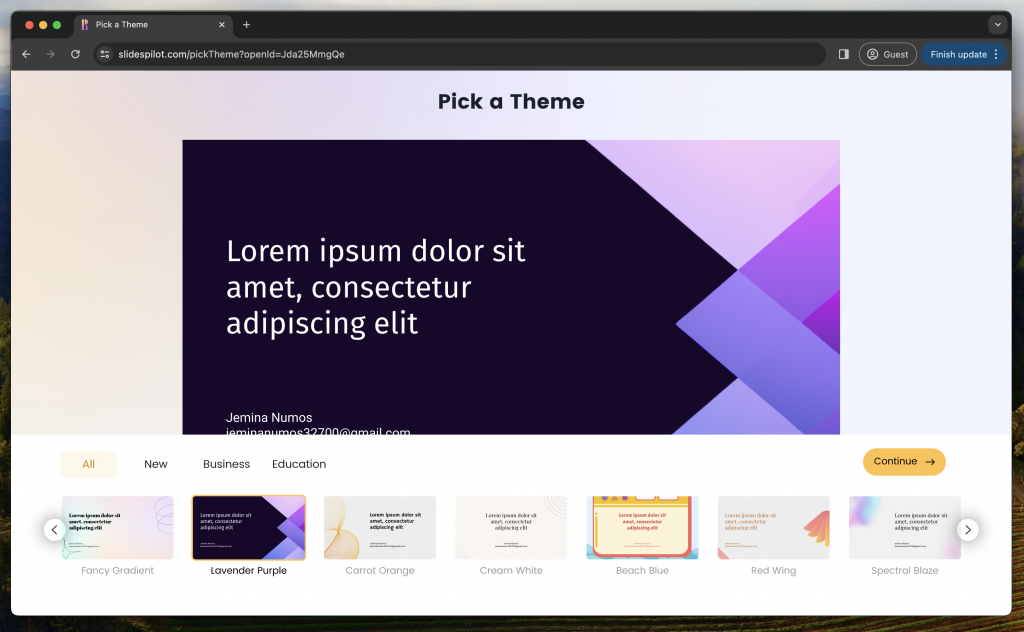Filter themes by New
The width and height of the screenshot is (1024, 632).
[155, 464]
